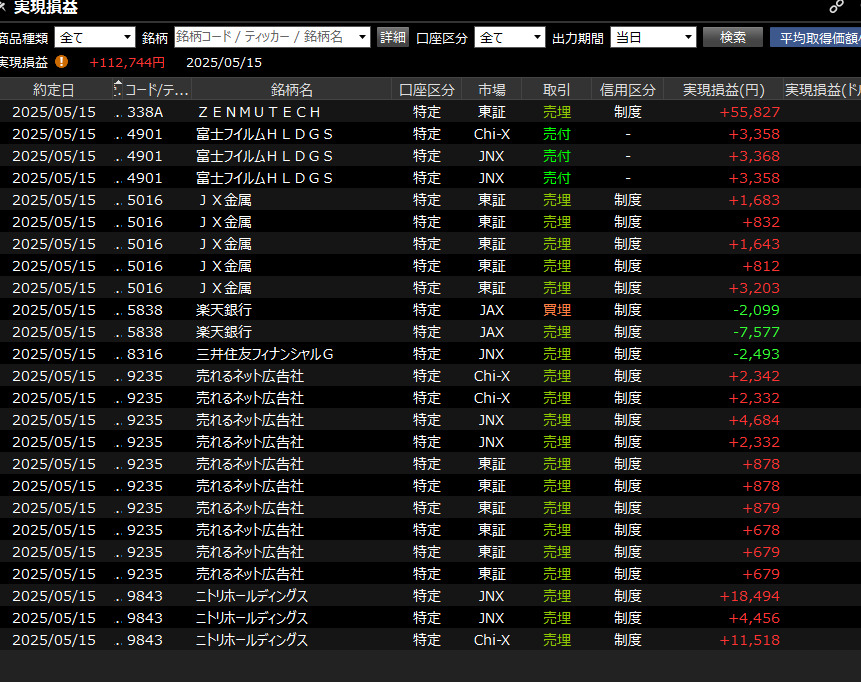Image resolution: width=861 pixels, height=682 pixels.
Task: Click the 詳細 button
Action: tap(393, 37)
